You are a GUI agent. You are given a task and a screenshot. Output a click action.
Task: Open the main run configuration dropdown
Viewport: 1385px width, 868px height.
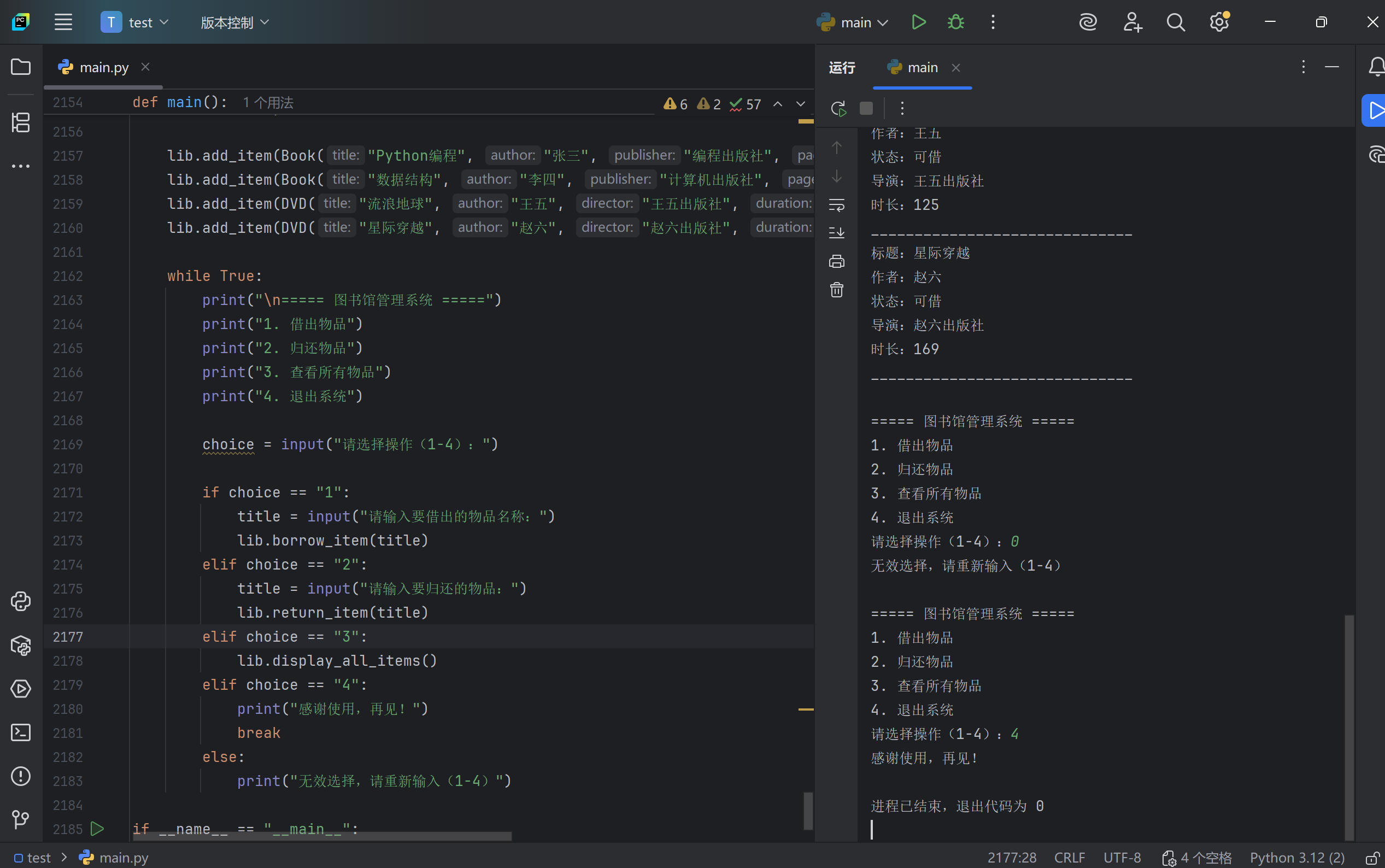pos(852,22)
